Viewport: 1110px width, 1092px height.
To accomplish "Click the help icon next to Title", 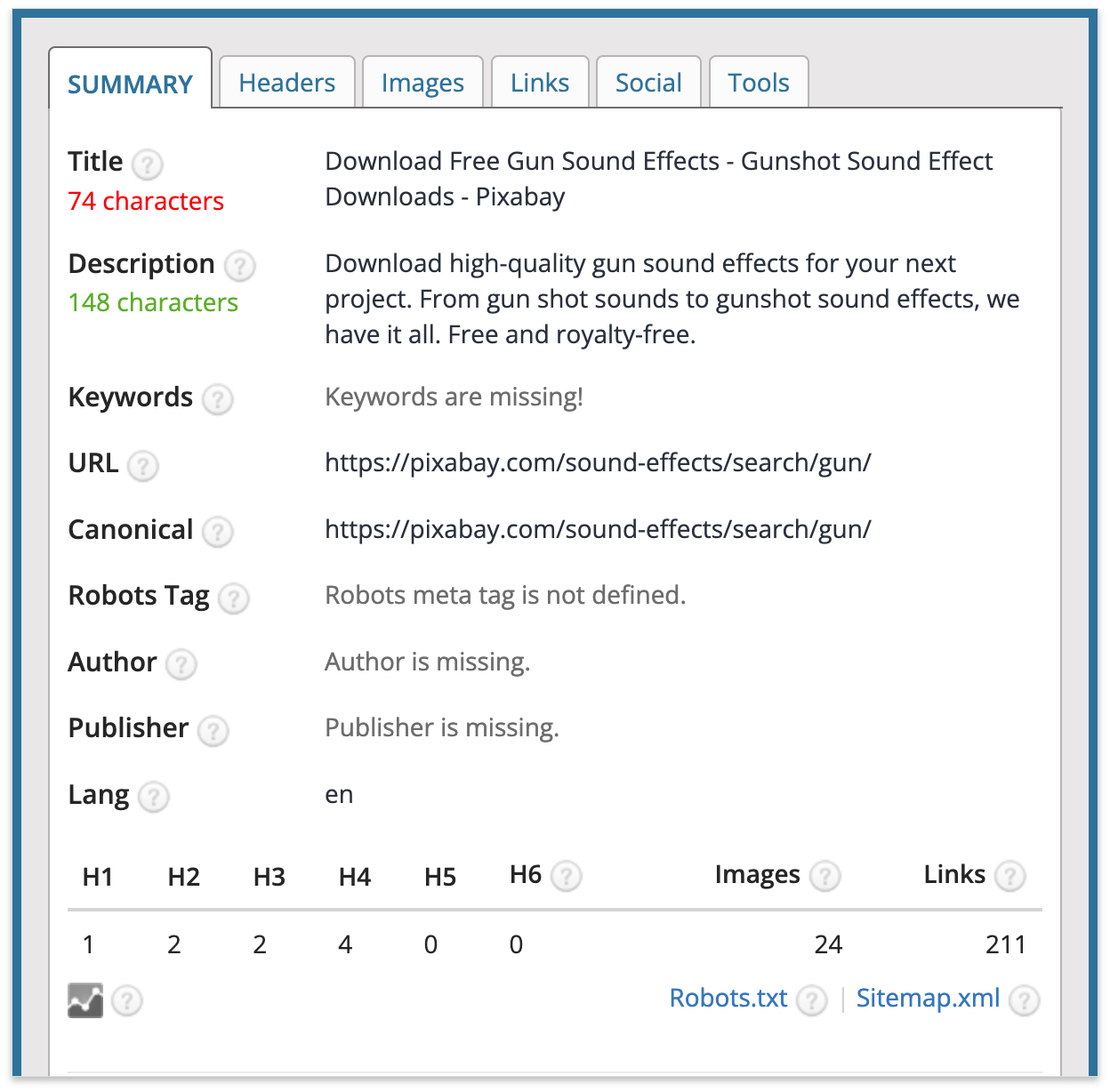I will point(148,165).
